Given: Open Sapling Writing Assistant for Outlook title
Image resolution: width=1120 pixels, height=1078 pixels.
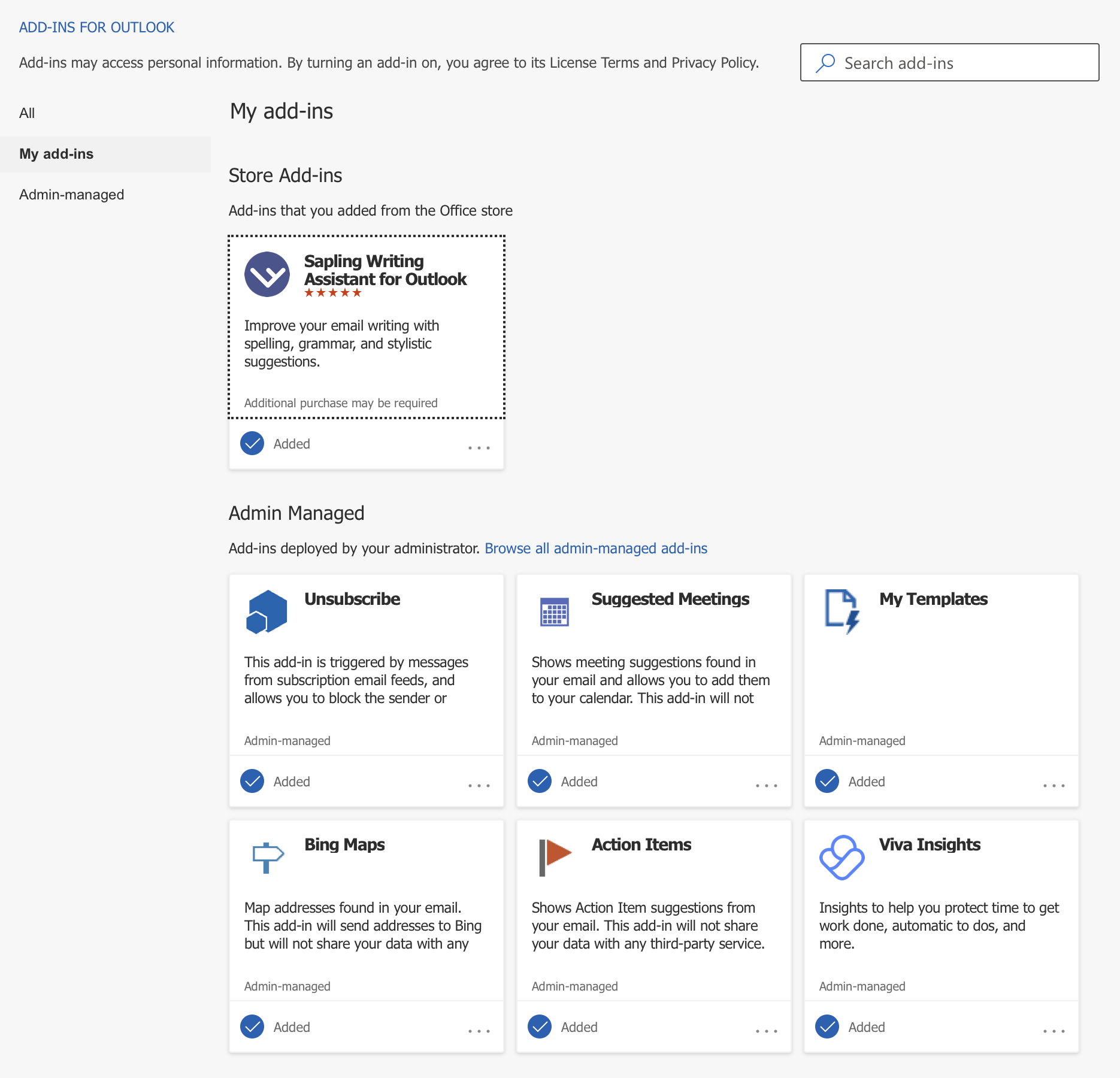Looking at the screenshot, I should (385, 270).
